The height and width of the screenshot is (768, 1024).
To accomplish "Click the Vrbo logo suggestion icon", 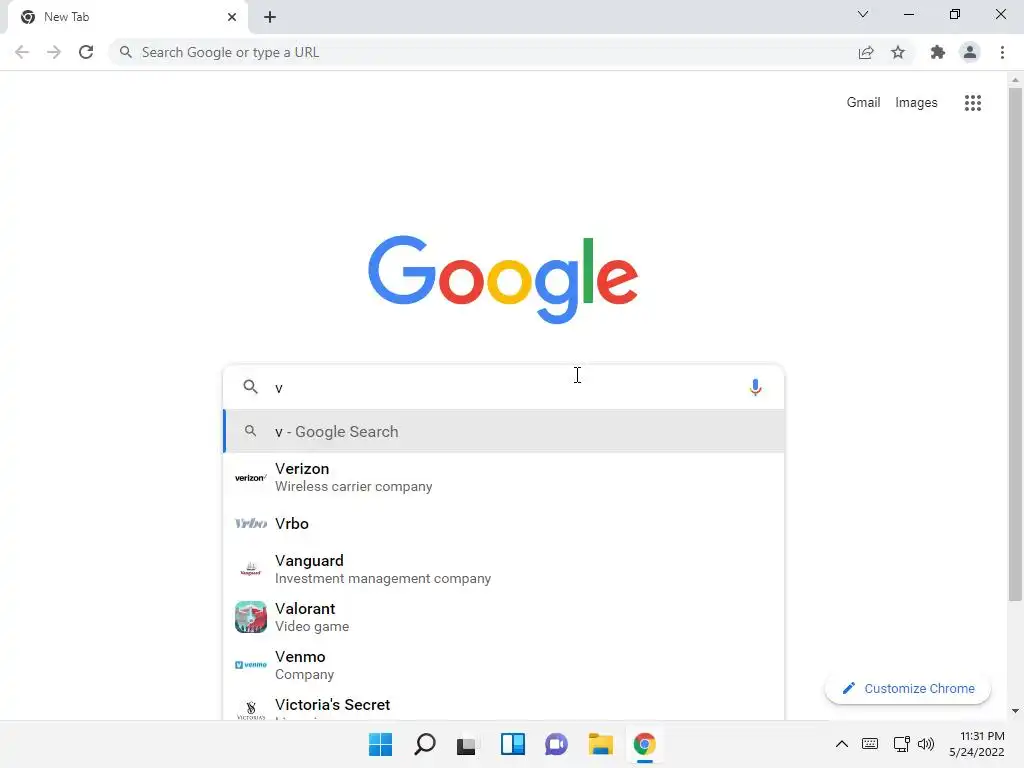I will pyautogui.click(x=251, y=523).
